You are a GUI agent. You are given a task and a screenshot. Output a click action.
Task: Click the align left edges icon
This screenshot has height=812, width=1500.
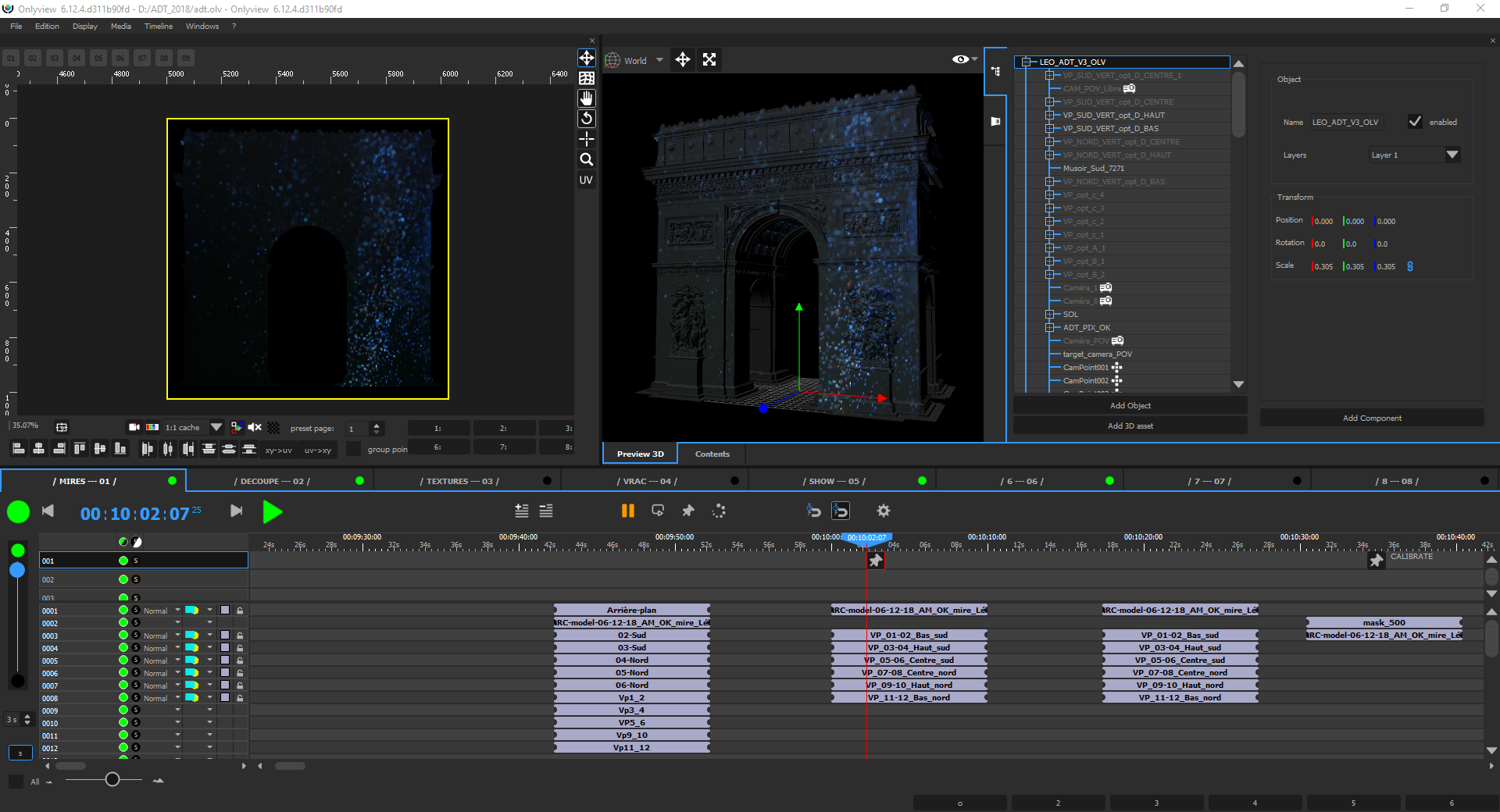tap(19, 448)
